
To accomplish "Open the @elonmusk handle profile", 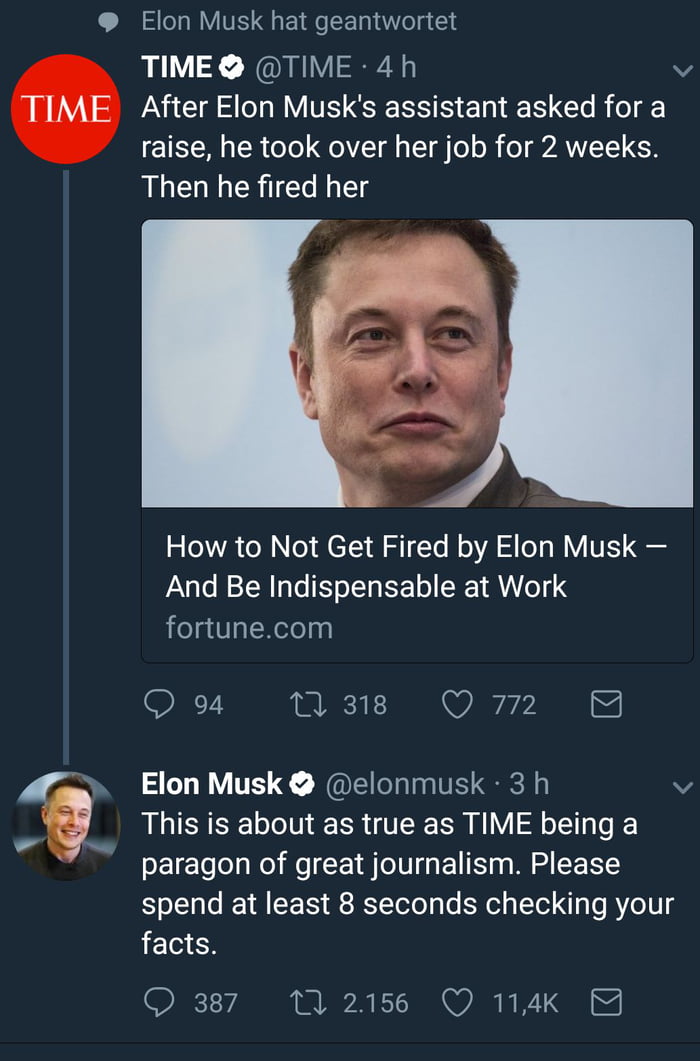I will coord(405,784).
